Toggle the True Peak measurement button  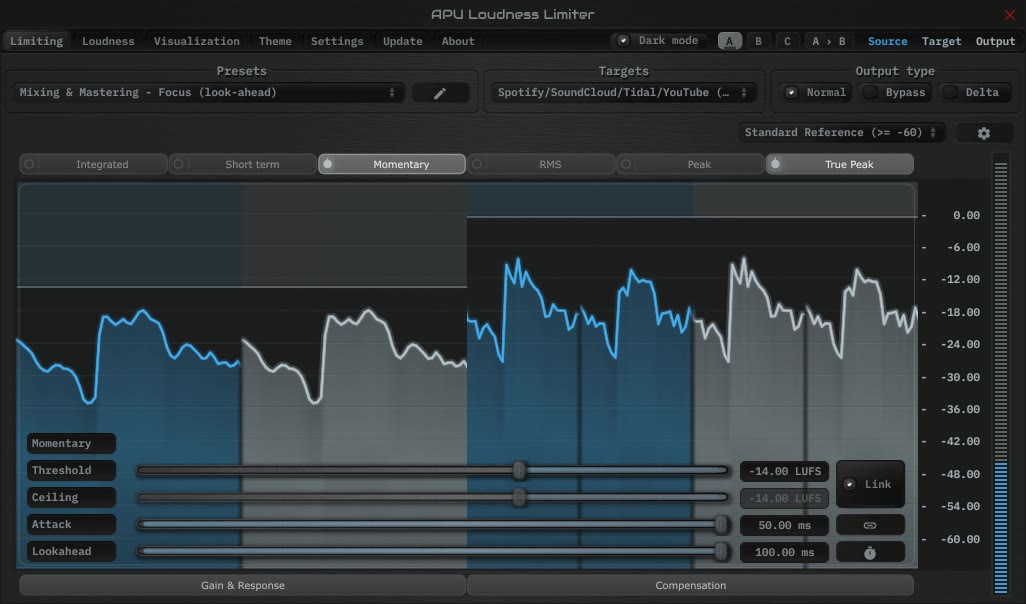(840, 164)
